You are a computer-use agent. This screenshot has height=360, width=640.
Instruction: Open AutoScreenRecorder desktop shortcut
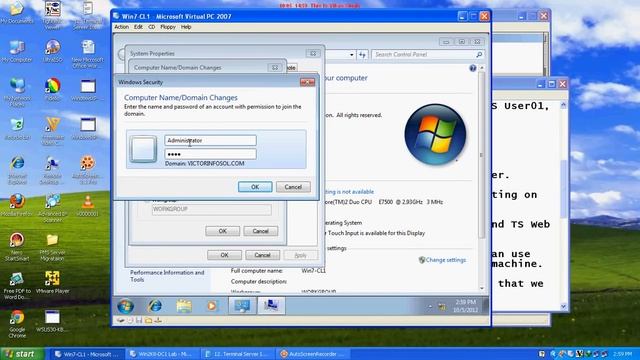(87, 169)
